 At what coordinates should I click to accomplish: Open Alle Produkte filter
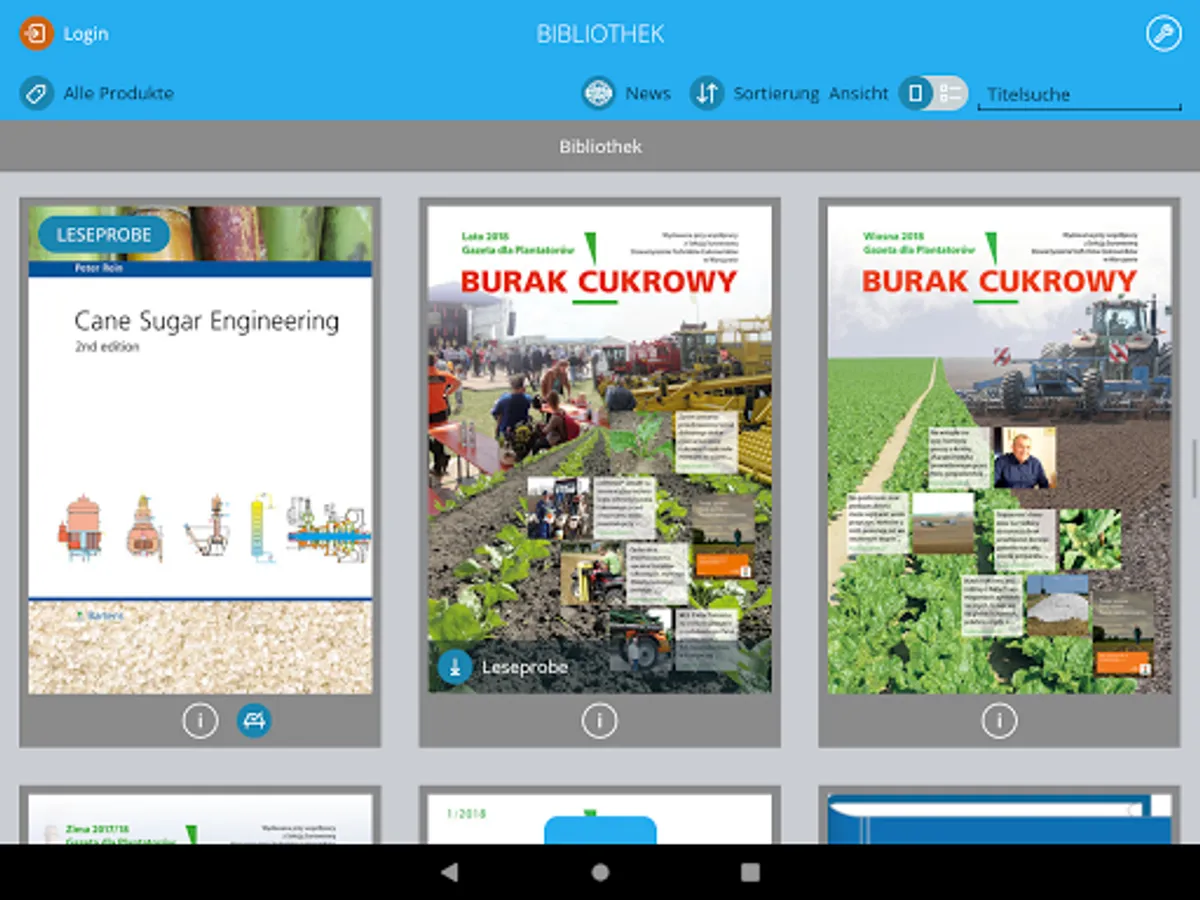point(118,94)
